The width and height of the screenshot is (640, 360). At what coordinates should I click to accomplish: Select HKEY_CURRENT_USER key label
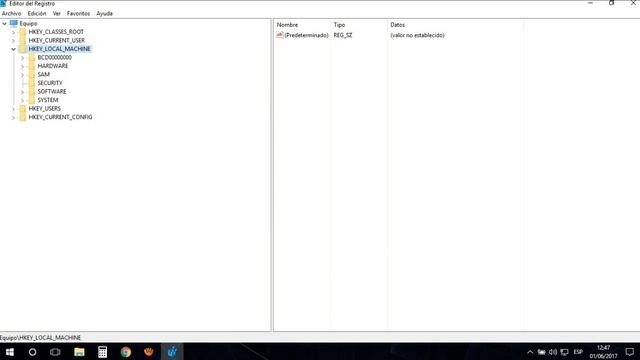pyautogui.click(x=57, y=40)
